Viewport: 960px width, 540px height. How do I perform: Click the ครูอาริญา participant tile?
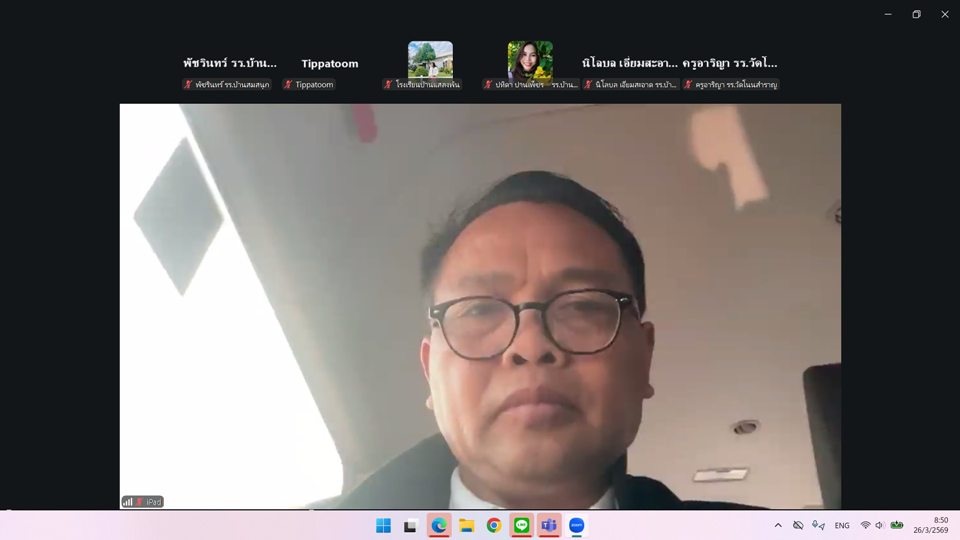(x=730, y=64)
